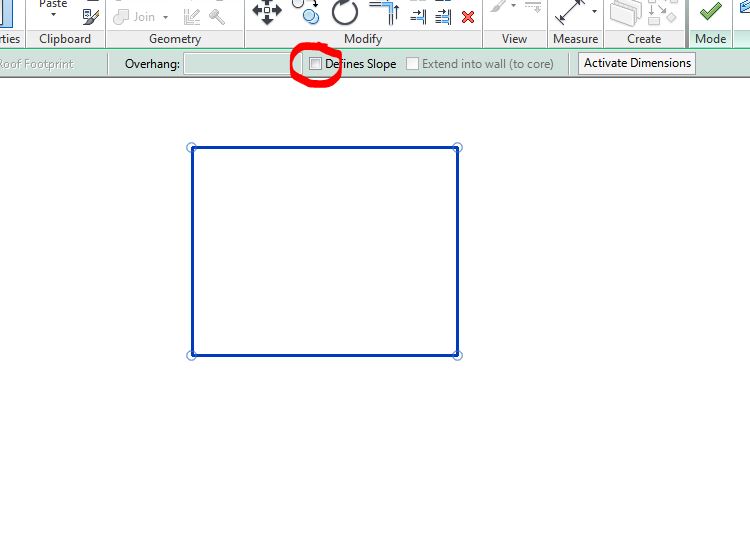Click the View panel title
This screenshot has width=750, height=551.
tap(514, 39)
